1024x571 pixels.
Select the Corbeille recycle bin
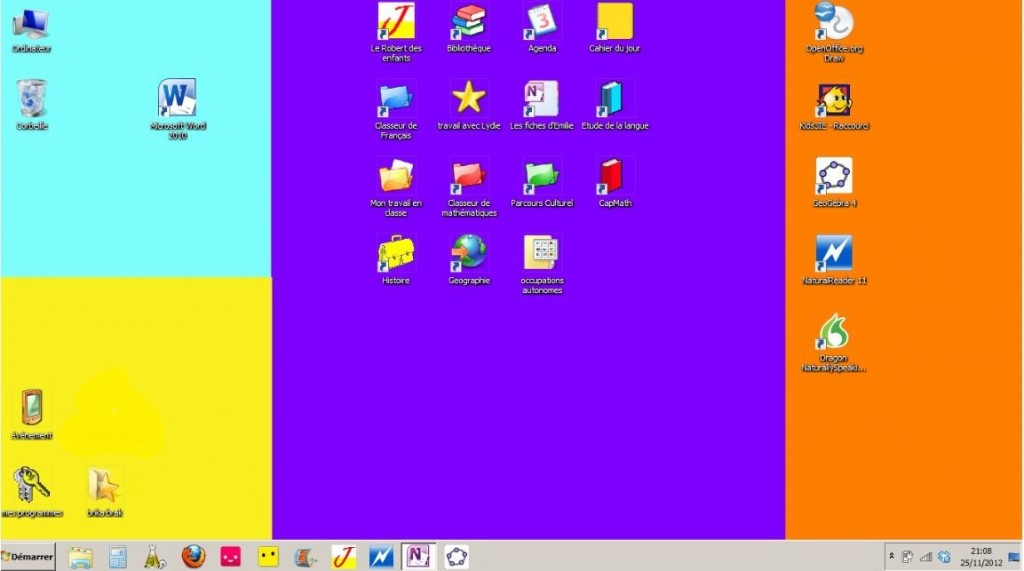(32, 99)
